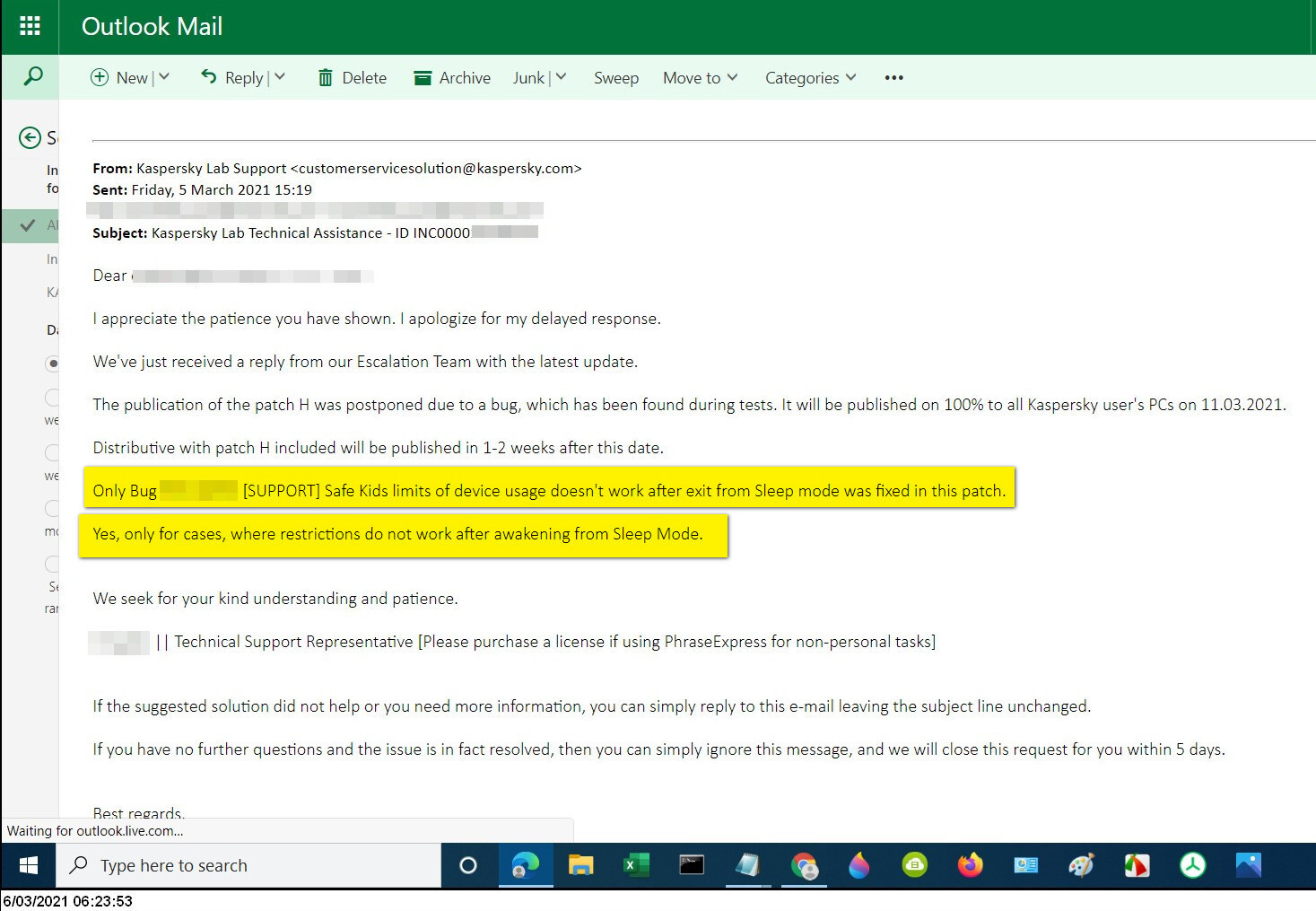This screenshot has width=1316, height=911.
Task: Open Command Prompt from taskbar
Action: (x=692, y=865)
